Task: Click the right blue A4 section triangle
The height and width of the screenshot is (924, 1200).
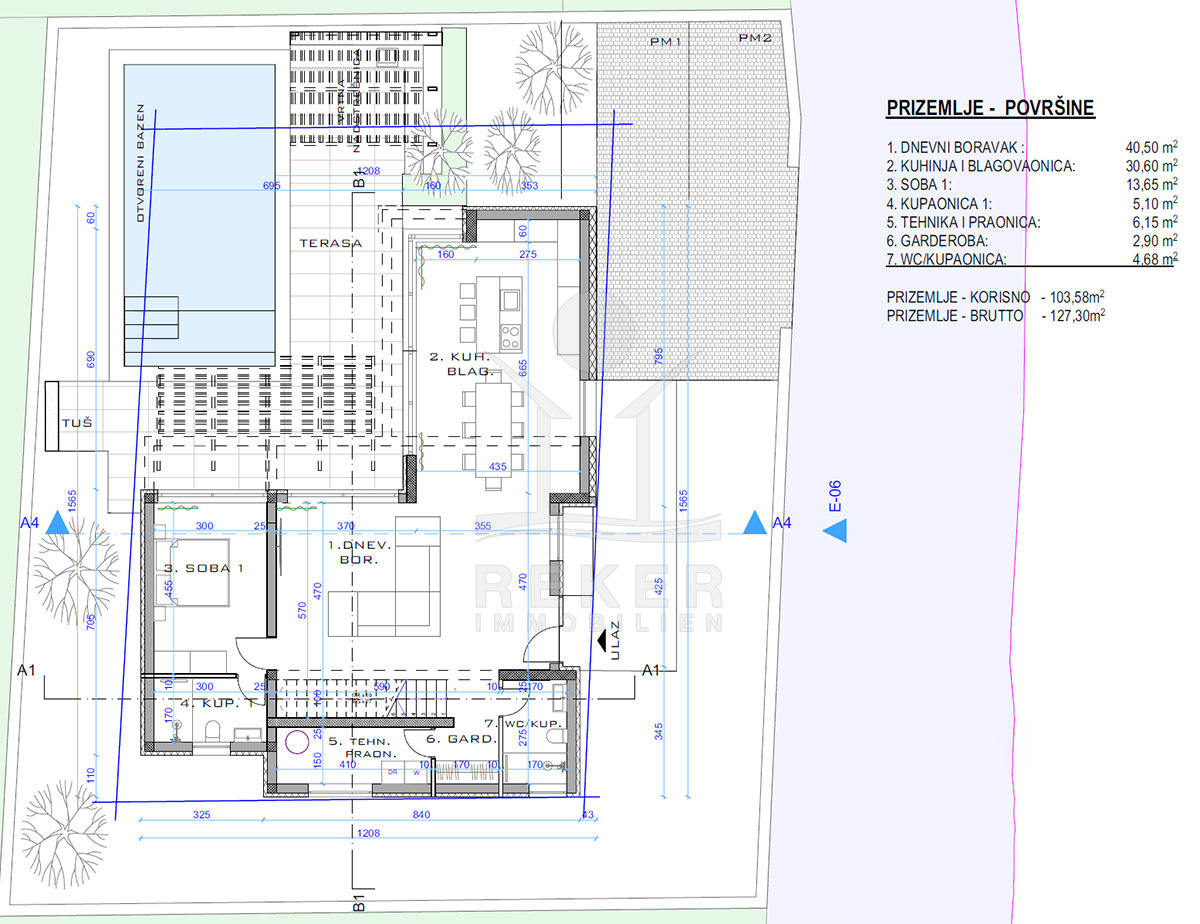Action: pyautogui.click(x=756, y=522)
